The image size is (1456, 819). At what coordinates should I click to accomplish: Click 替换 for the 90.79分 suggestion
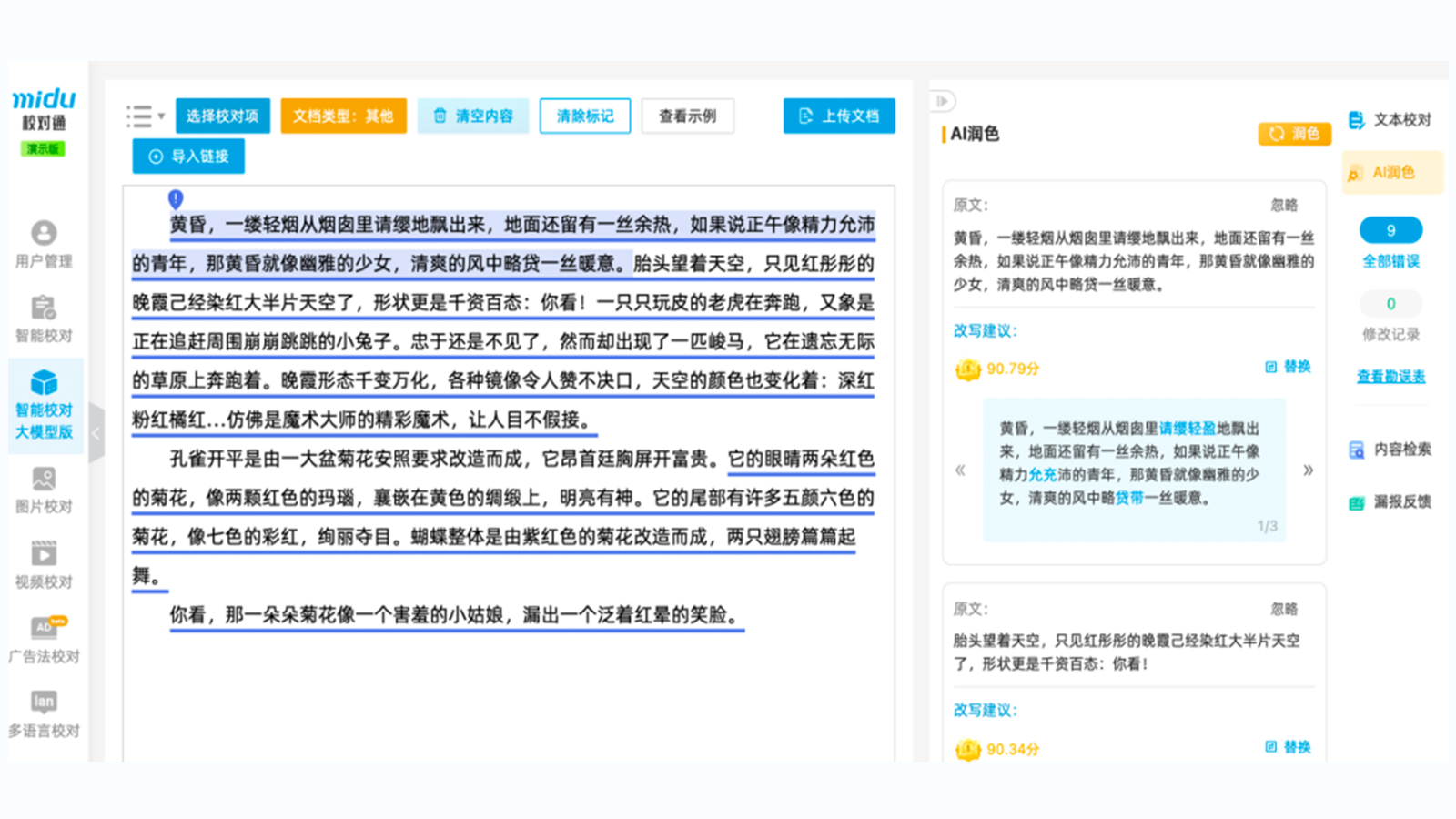pyautogui.click(x=1288, y=367)
